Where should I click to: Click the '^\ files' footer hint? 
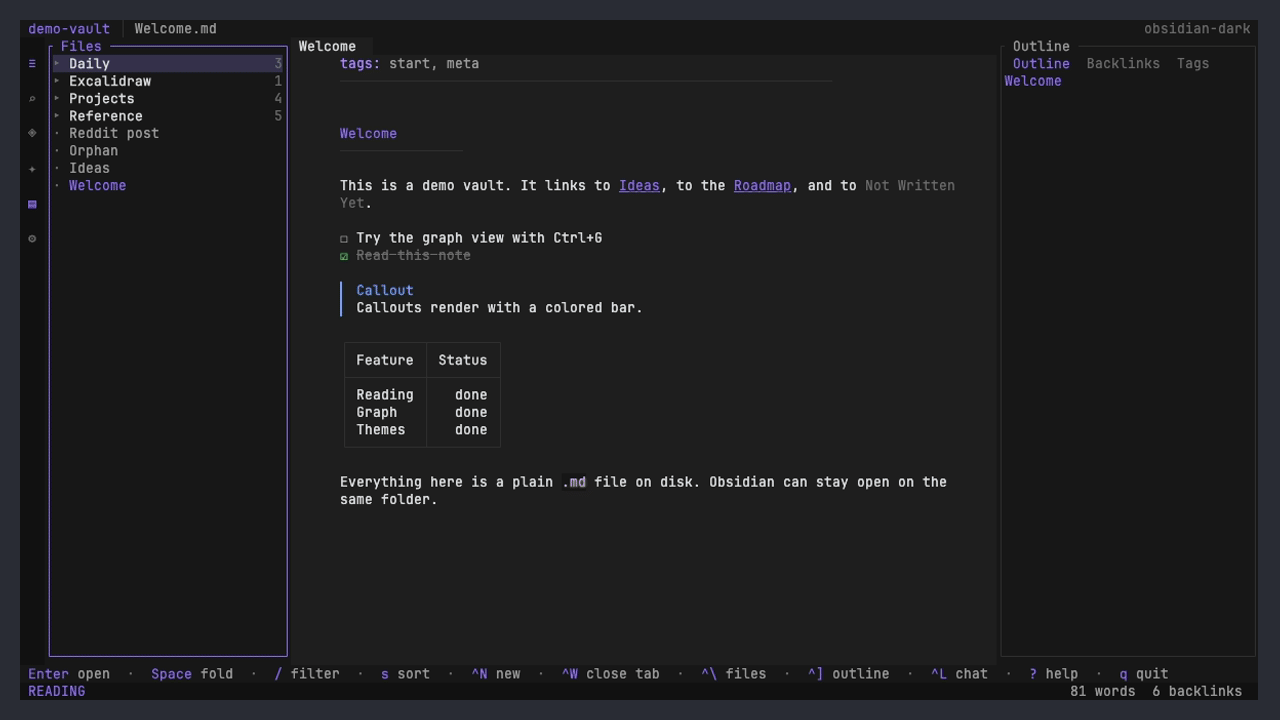(733, 674)
